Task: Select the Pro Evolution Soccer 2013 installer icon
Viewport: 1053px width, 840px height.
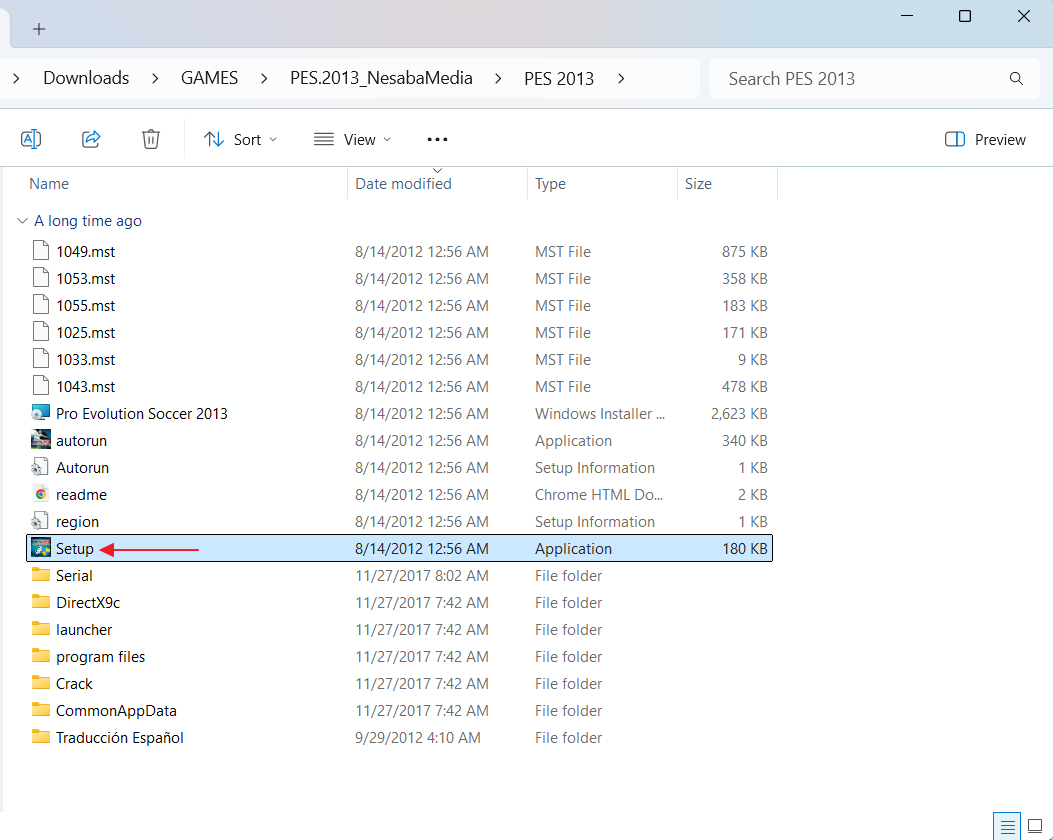Action: [x=41, y=413]
